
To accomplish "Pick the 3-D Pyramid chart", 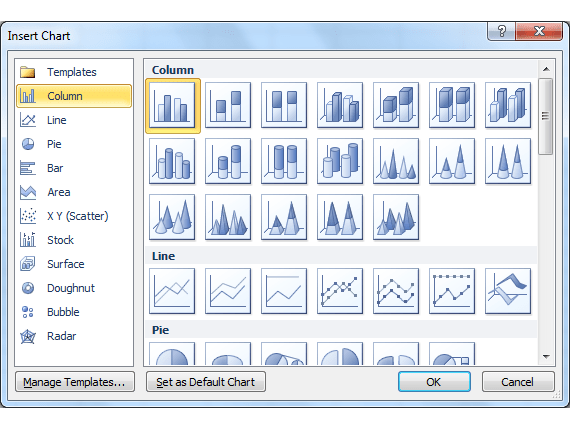I will pyautogui.click(x=396, y=217).
